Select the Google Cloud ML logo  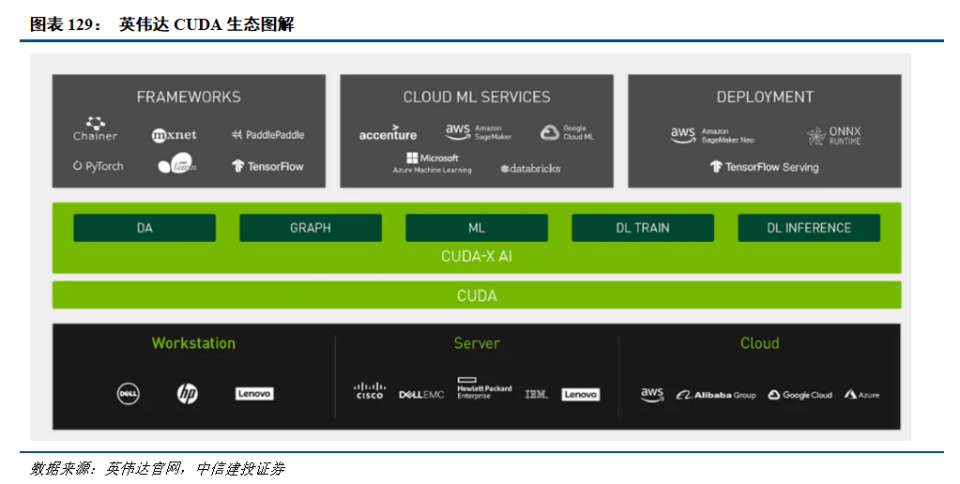pyautogui.click(x=567, y=133)
